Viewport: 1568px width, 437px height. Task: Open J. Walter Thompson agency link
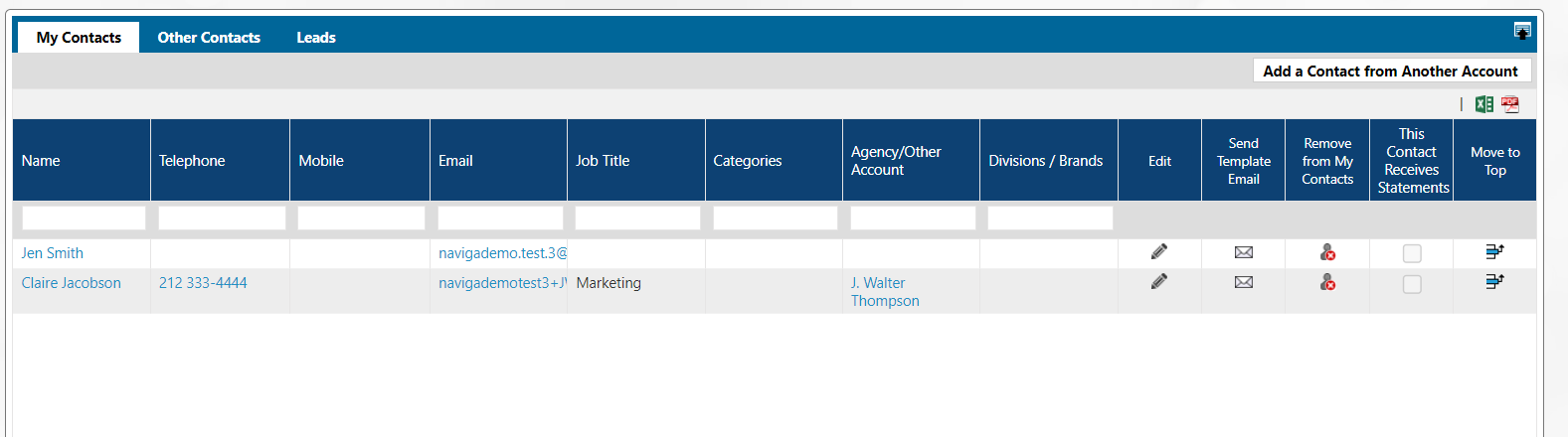coord(885,292)
